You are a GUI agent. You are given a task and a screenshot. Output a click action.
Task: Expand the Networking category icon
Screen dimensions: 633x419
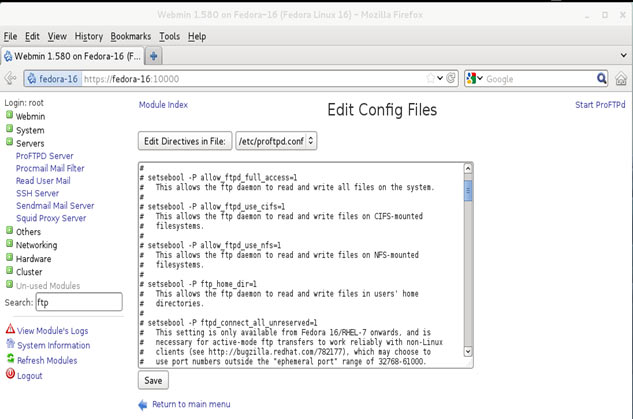(9, 244)
